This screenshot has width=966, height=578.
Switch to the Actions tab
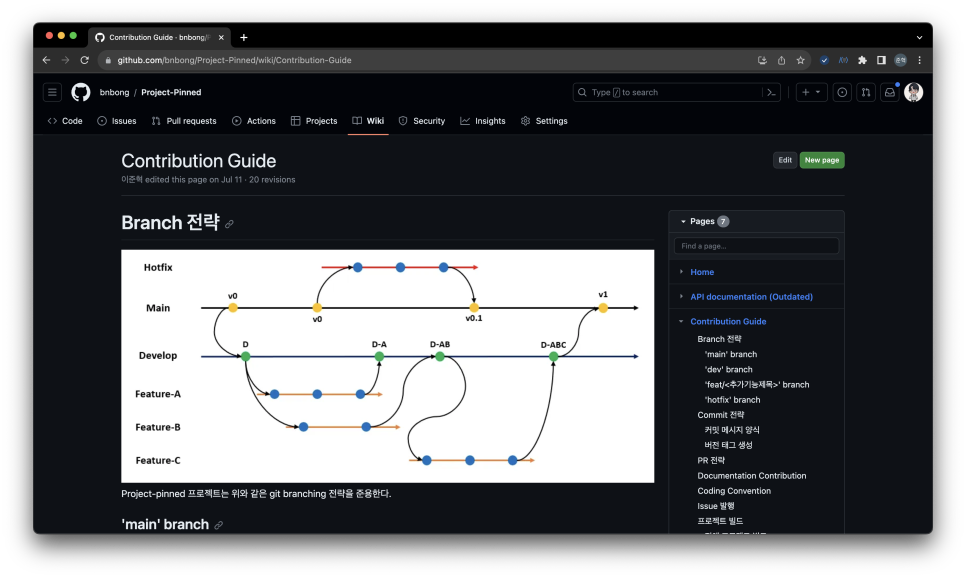[254, 121]
